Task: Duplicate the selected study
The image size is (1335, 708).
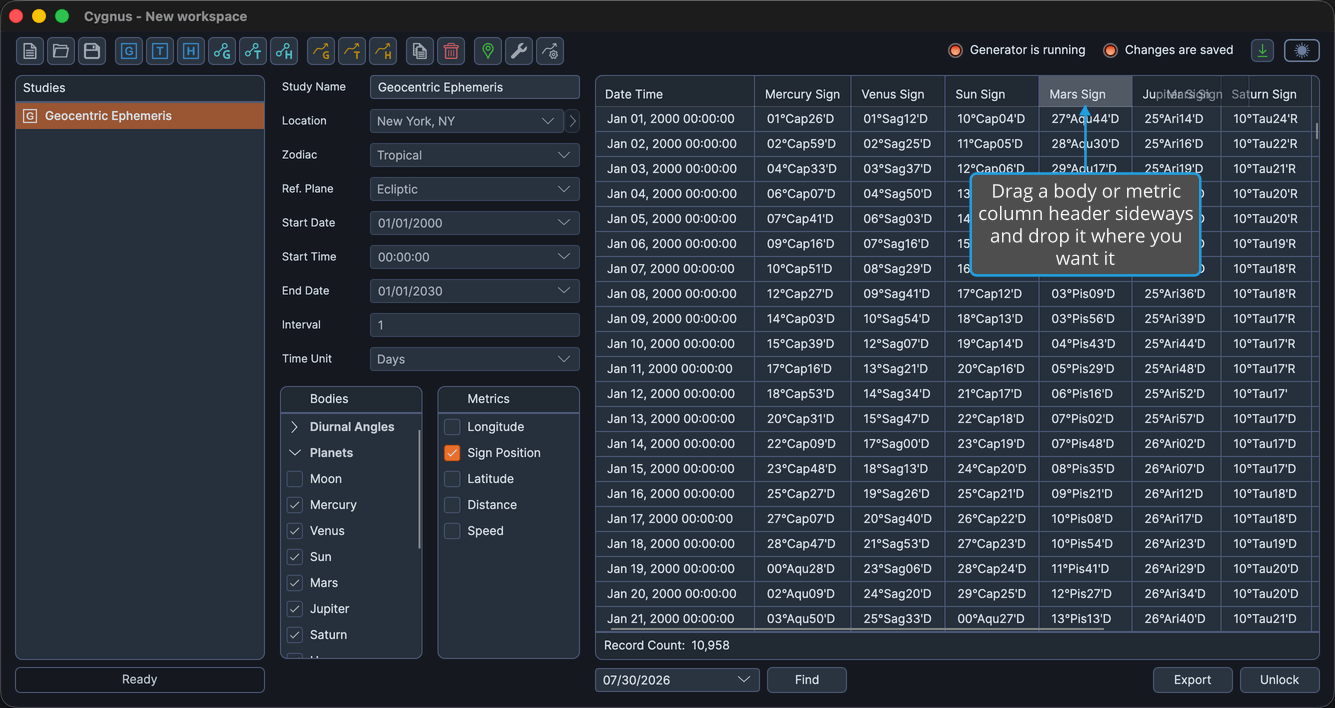Action: (420, 51)
